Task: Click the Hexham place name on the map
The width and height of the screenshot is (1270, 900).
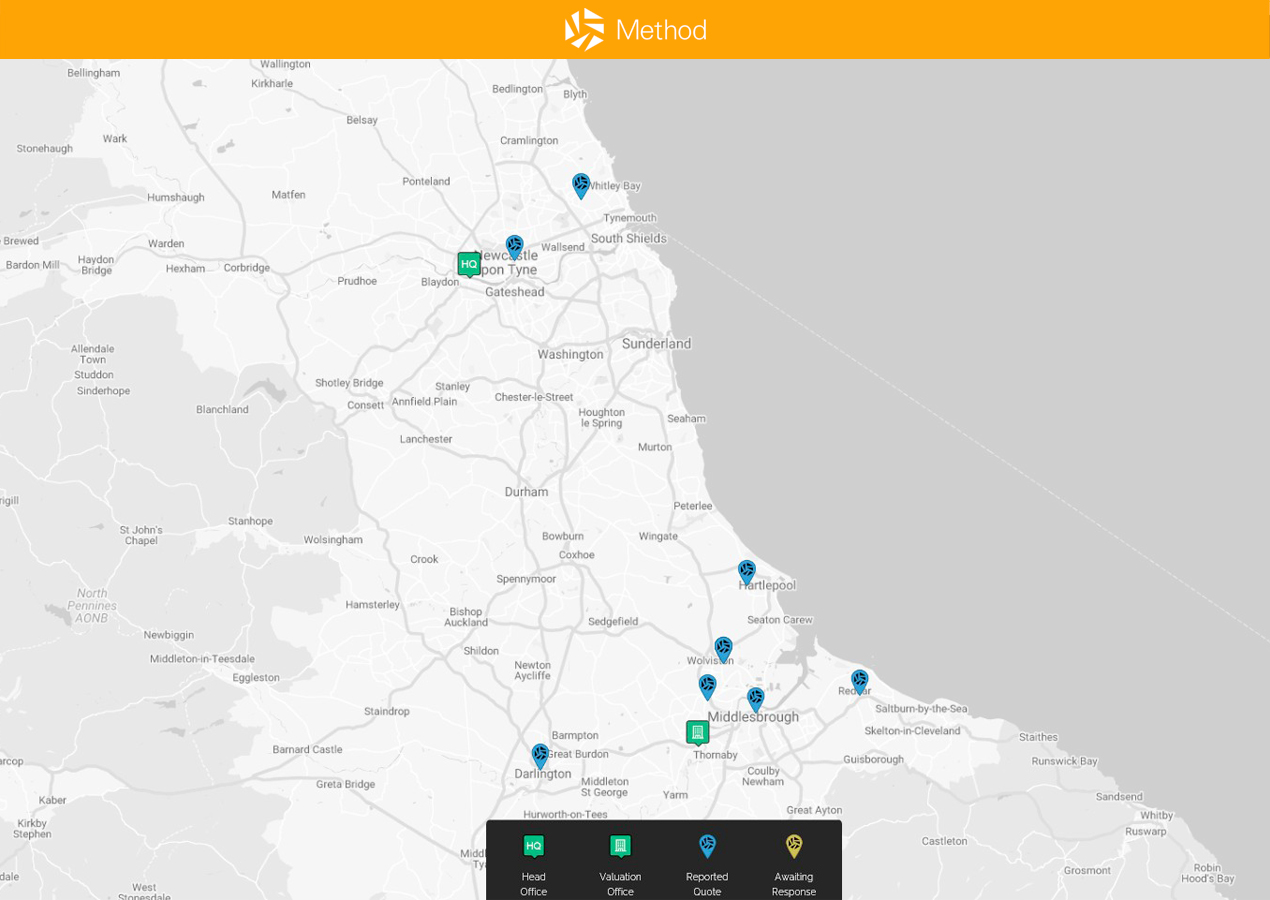Action: 185,268
